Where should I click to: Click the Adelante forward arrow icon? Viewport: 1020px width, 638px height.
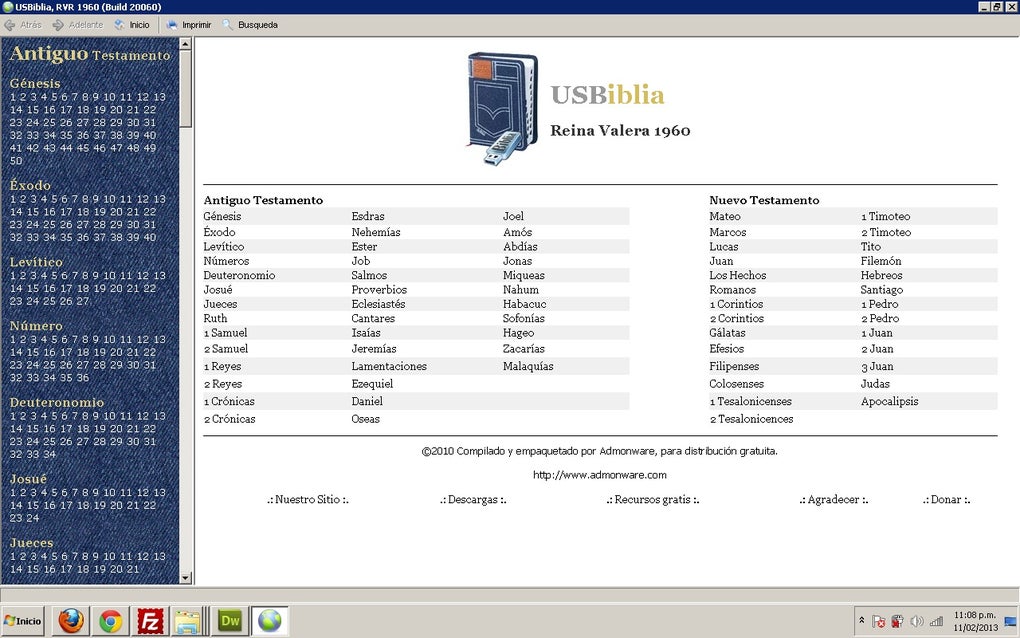[x=58, y=25]
